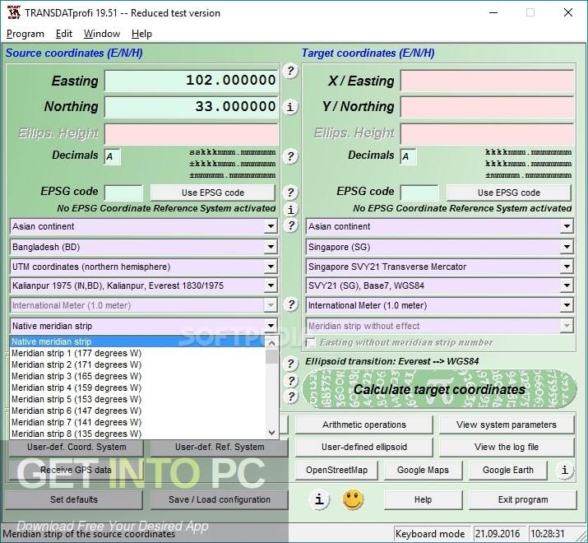Collapse the Native meridian strip combo box

(270, 326)
